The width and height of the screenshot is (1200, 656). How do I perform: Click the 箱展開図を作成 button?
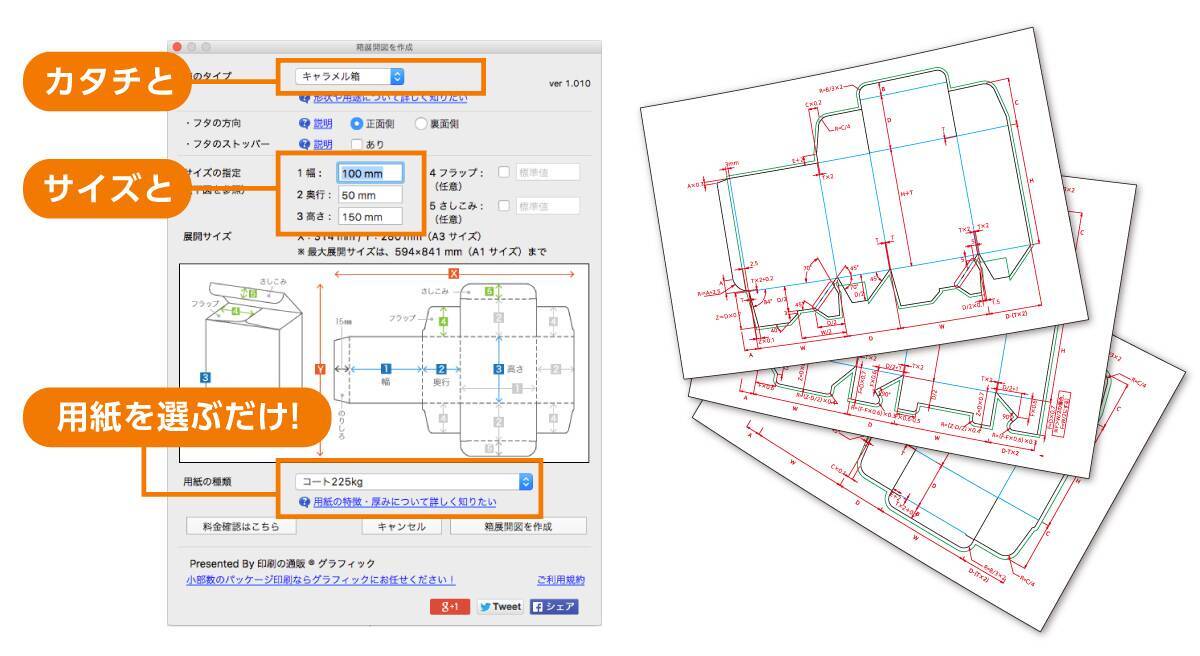518,526
